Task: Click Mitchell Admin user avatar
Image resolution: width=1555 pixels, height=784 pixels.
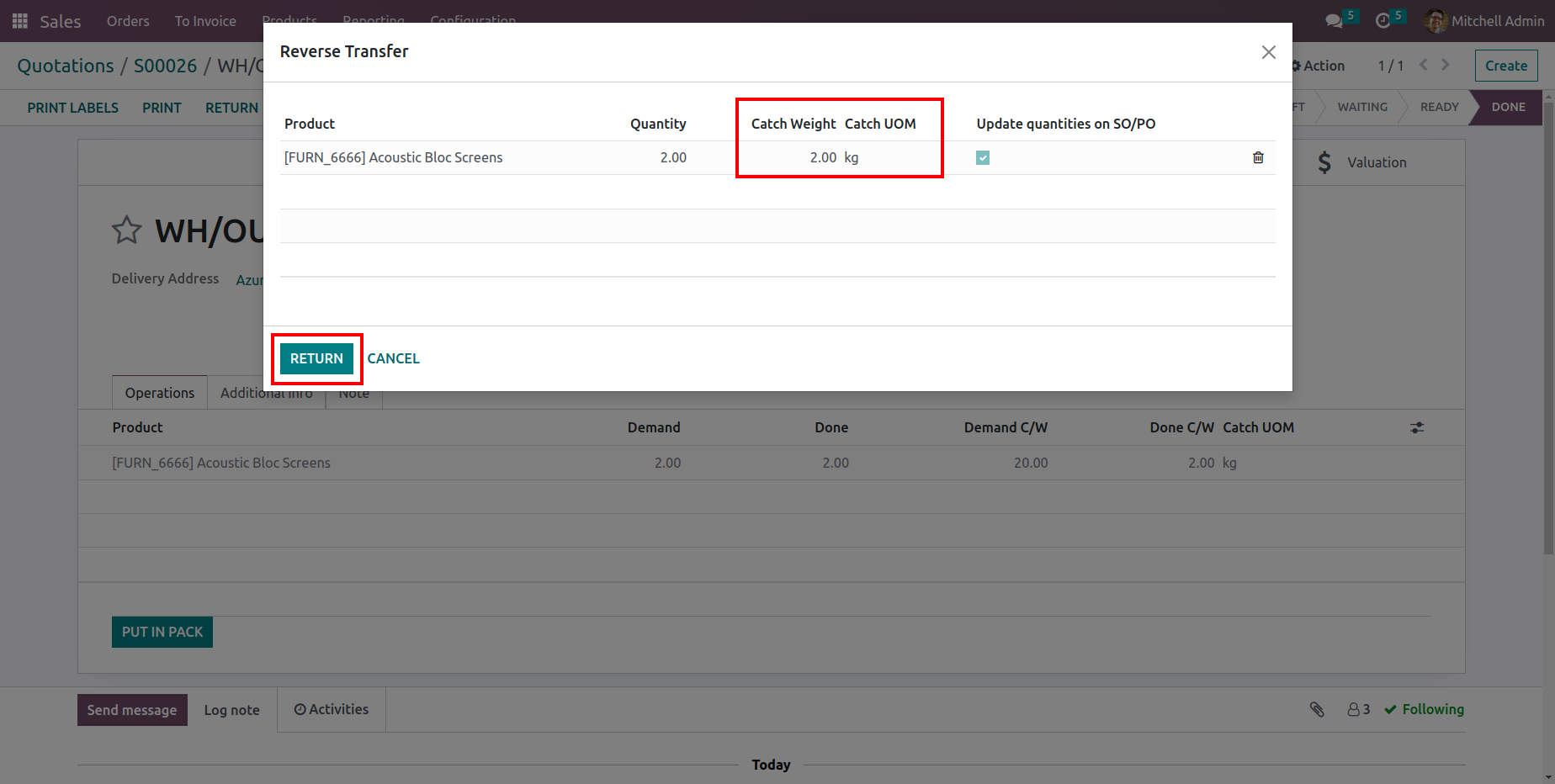Action: (1436, 21)
